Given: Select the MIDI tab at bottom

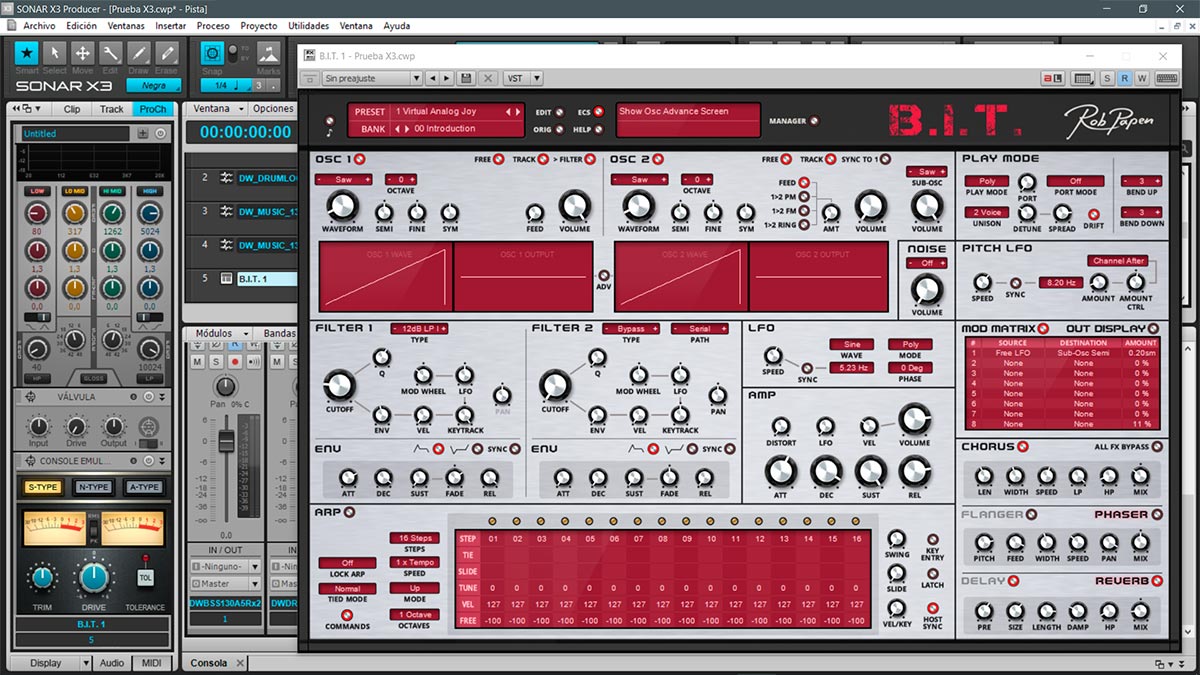Looking at the screenshot, I should pos(153,663).
